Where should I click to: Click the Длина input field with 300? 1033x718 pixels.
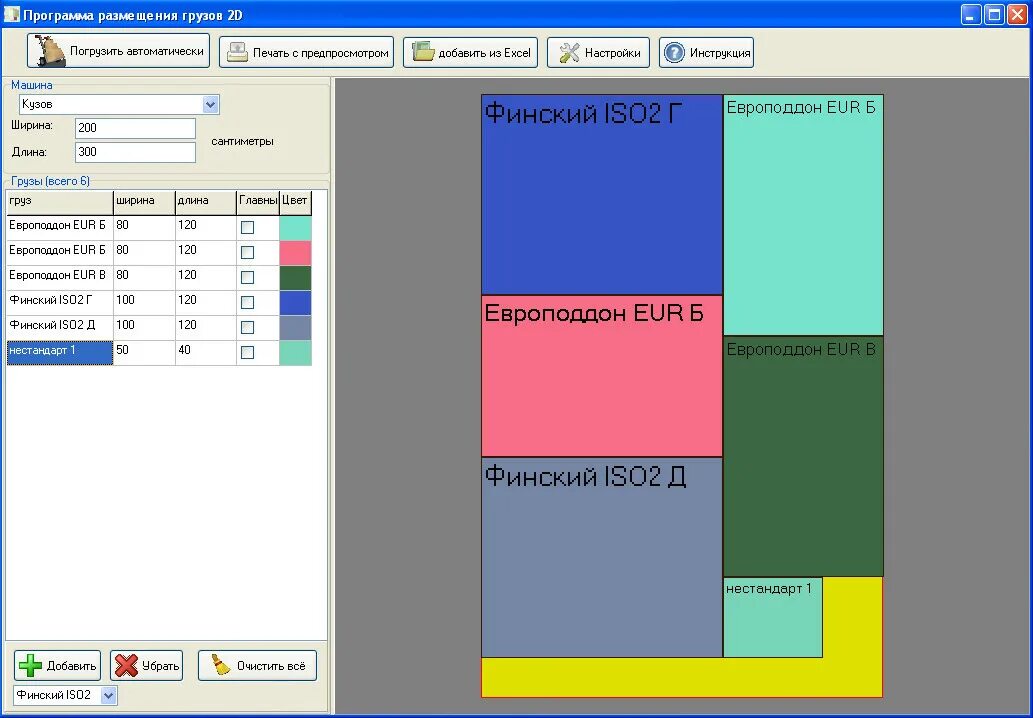[135, 152]
